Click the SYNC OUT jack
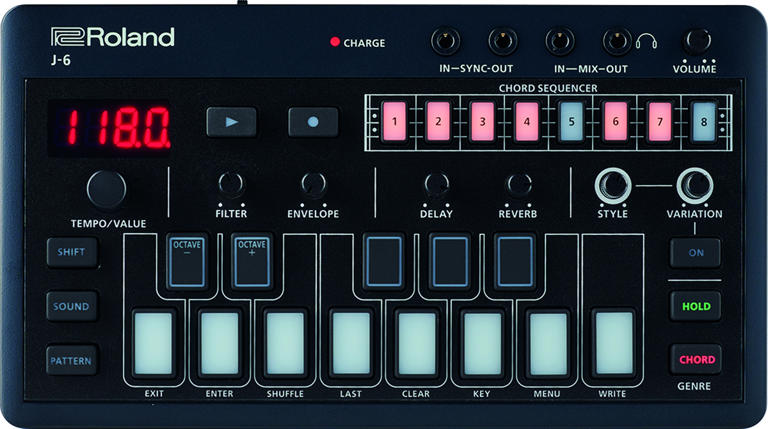Image resolution: width=768 pixels, height=429 pixels. (503, 41)
